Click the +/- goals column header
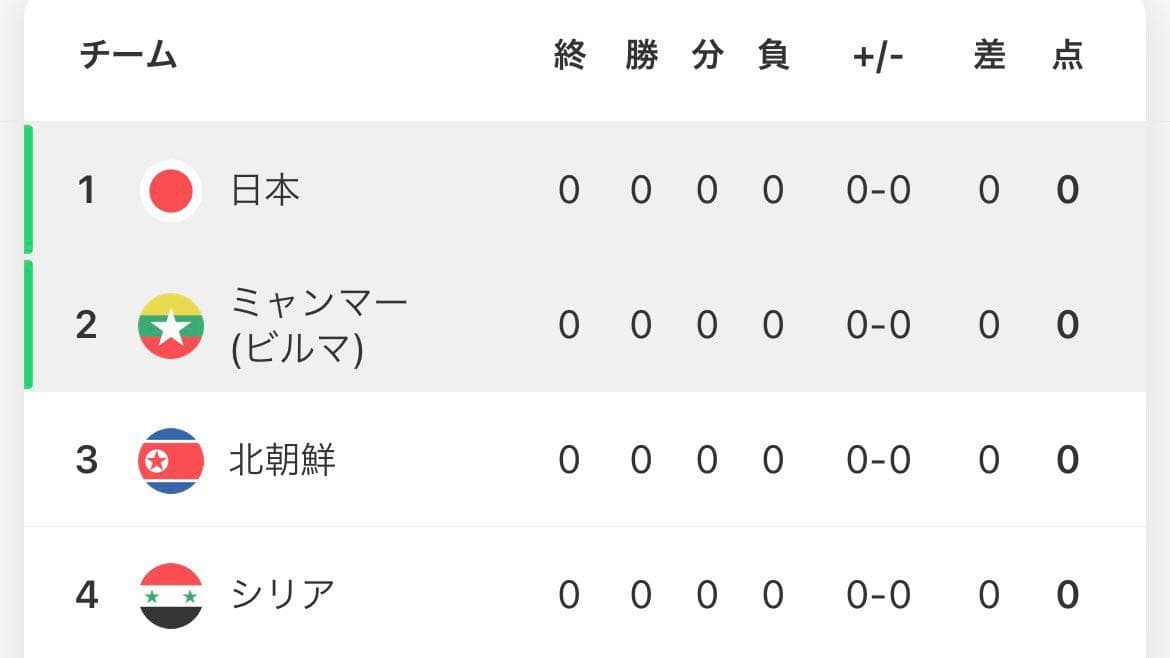Screen dimensions: 1170x658 coord(878,57)
